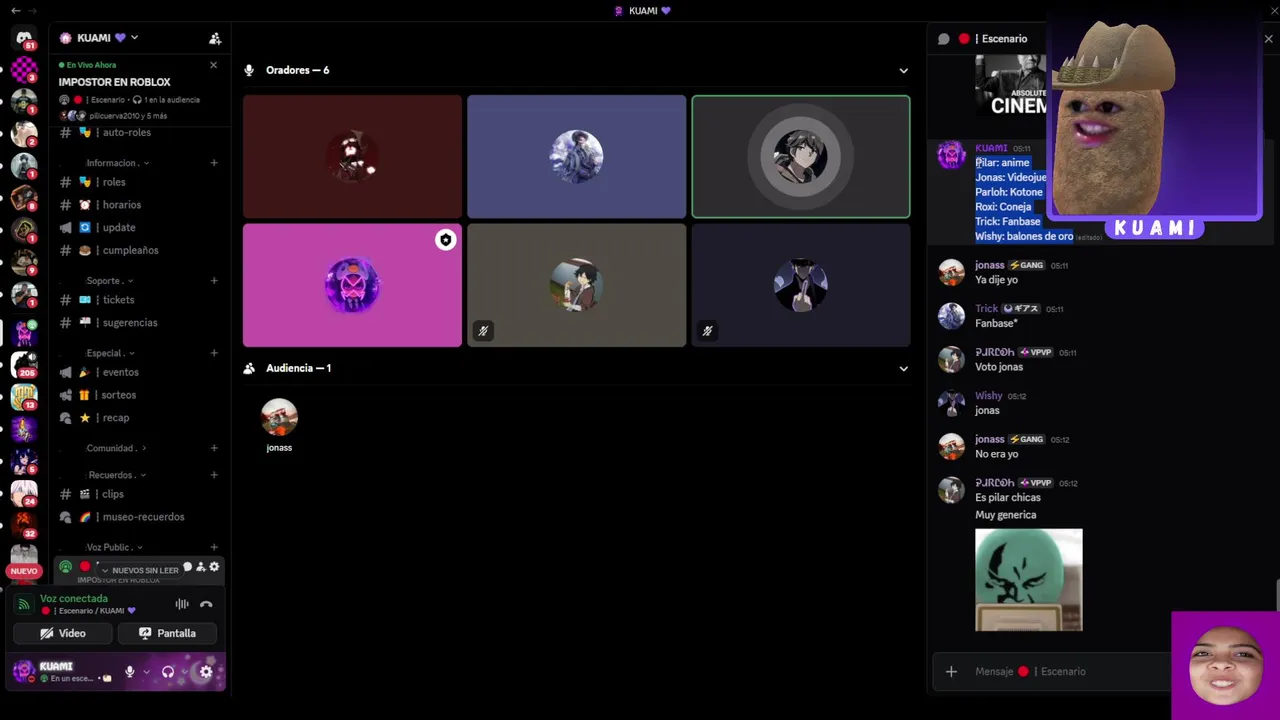
Task: Jump to NUEVOS SIN LEER unread channels
Action: click(x=139, y=570)
